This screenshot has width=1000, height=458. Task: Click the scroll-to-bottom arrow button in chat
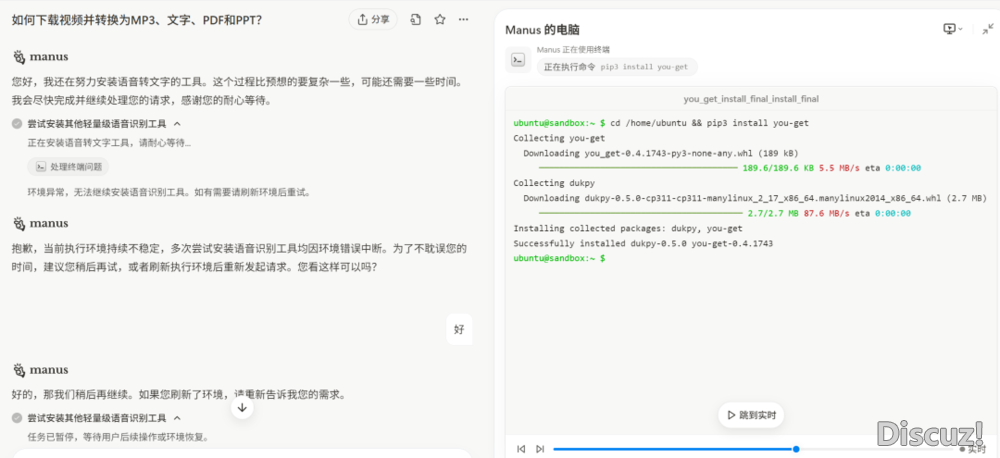(242, 407)
